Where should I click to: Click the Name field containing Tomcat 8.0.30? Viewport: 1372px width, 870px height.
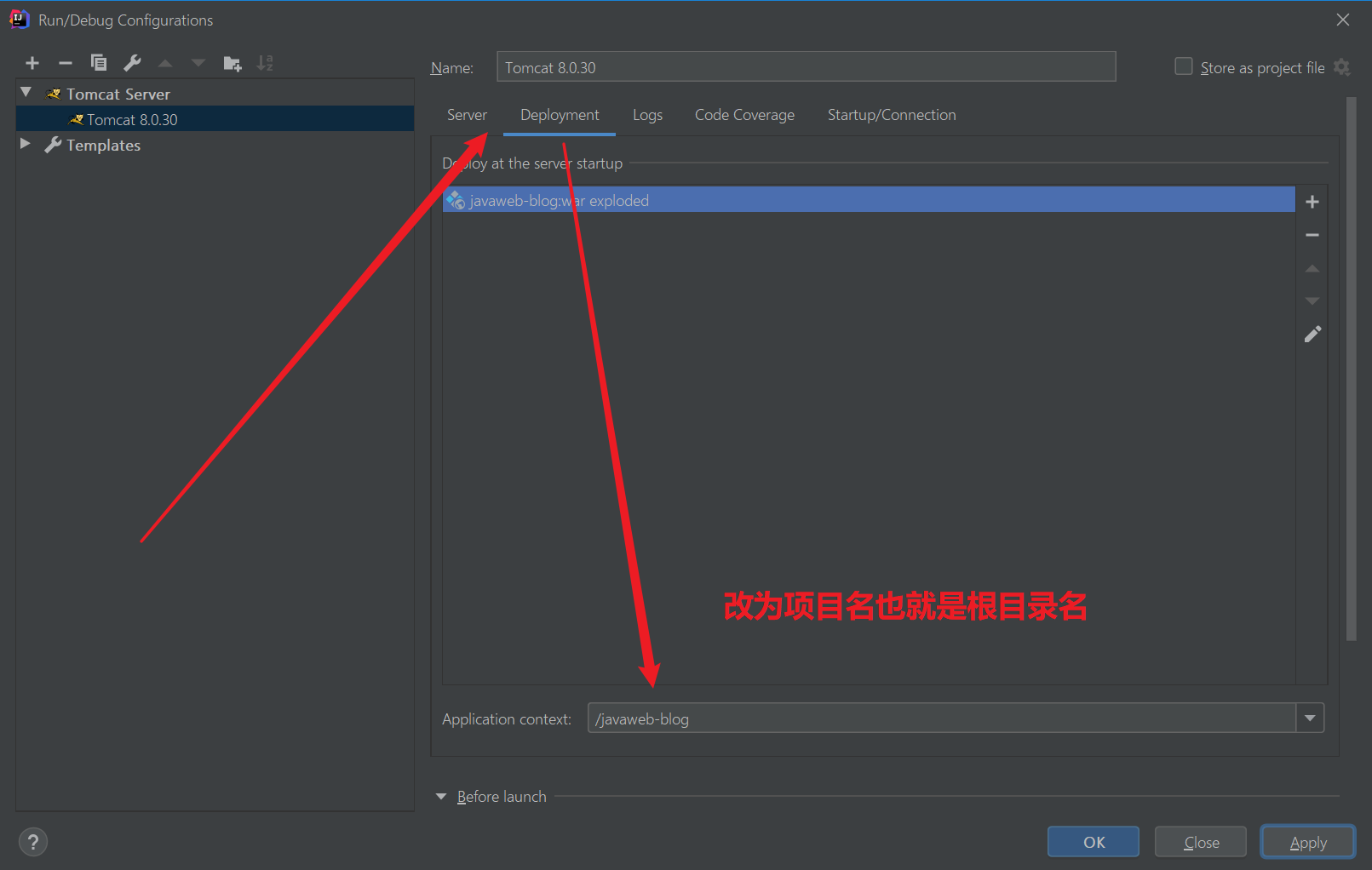point(806,66)
